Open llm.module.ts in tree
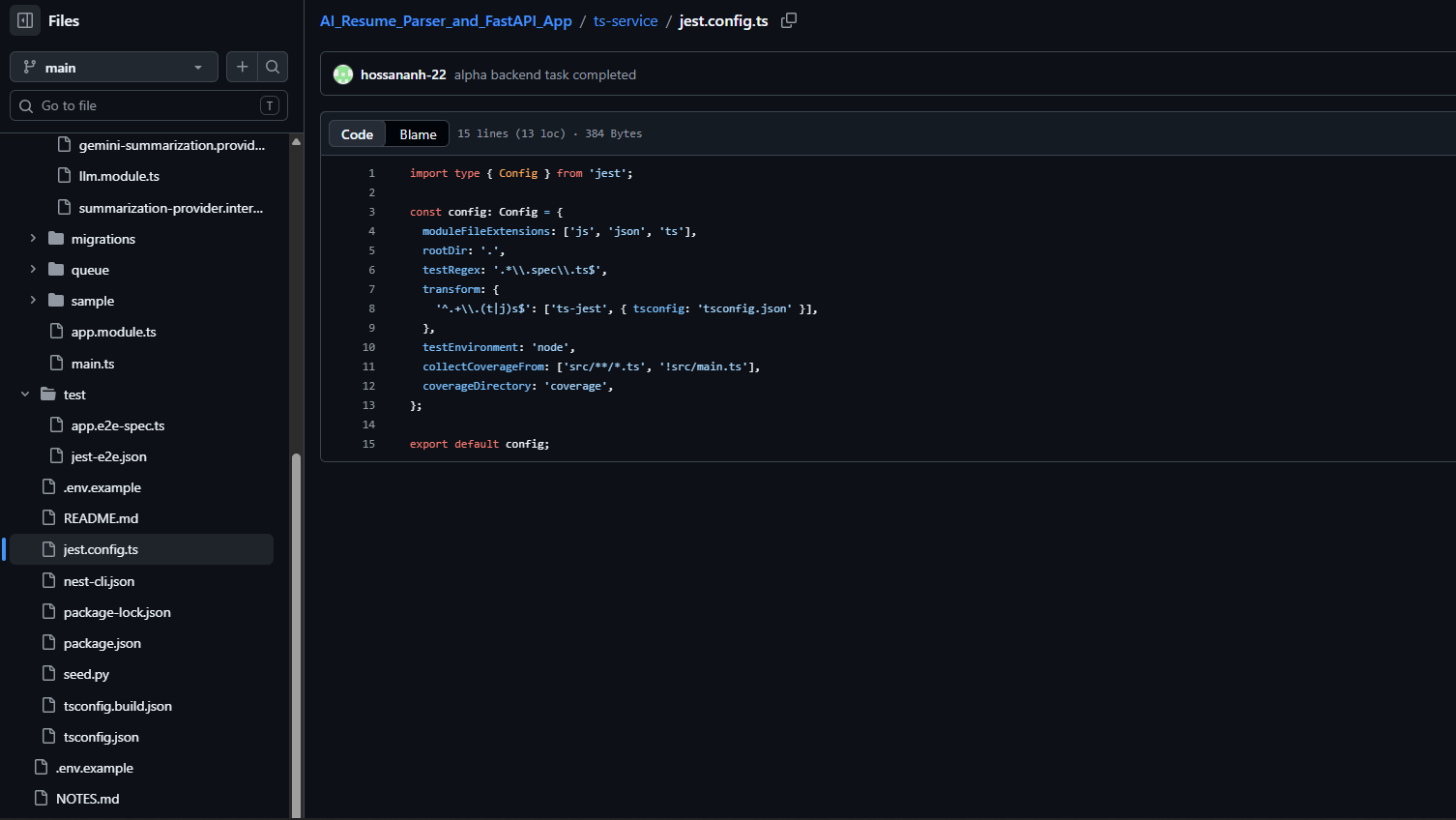1456x820 pixels. click(119, 176)
